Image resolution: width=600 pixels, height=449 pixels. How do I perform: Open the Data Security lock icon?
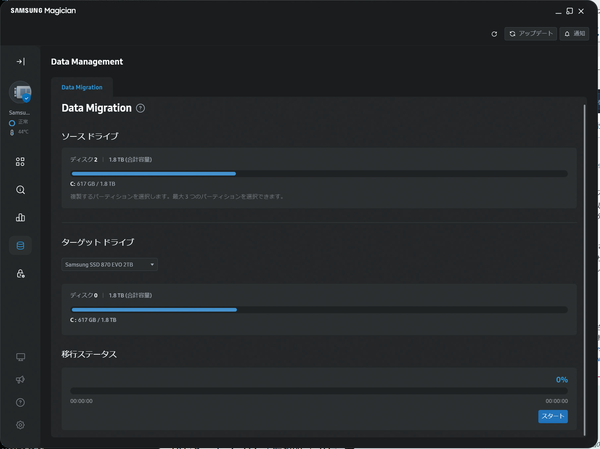click(20, 273)
